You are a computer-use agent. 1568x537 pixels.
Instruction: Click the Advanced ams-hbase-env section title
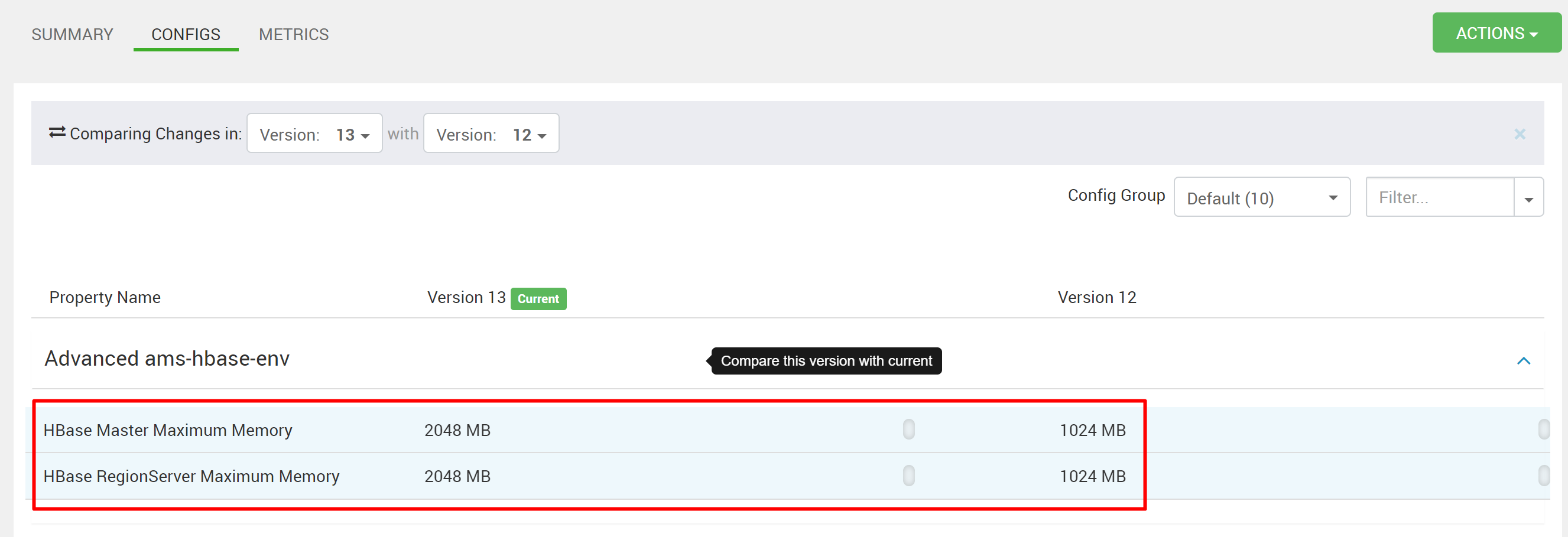point(167,359)
